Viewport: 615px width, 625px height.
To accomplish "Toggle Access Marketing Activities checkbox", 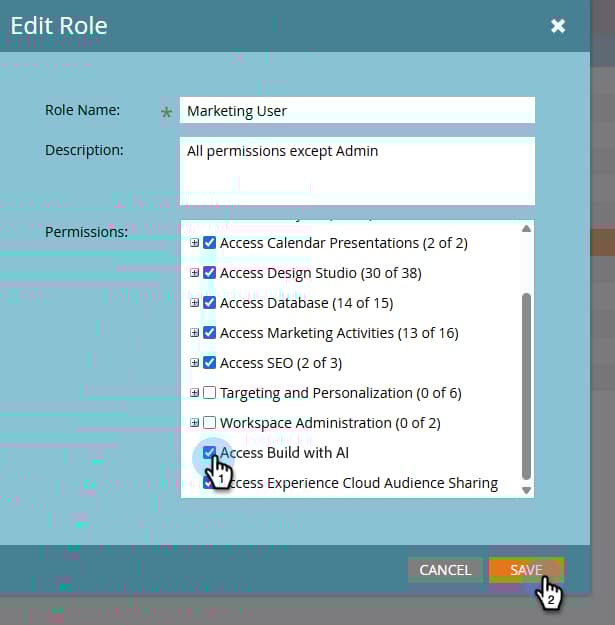I will [210, 333].
